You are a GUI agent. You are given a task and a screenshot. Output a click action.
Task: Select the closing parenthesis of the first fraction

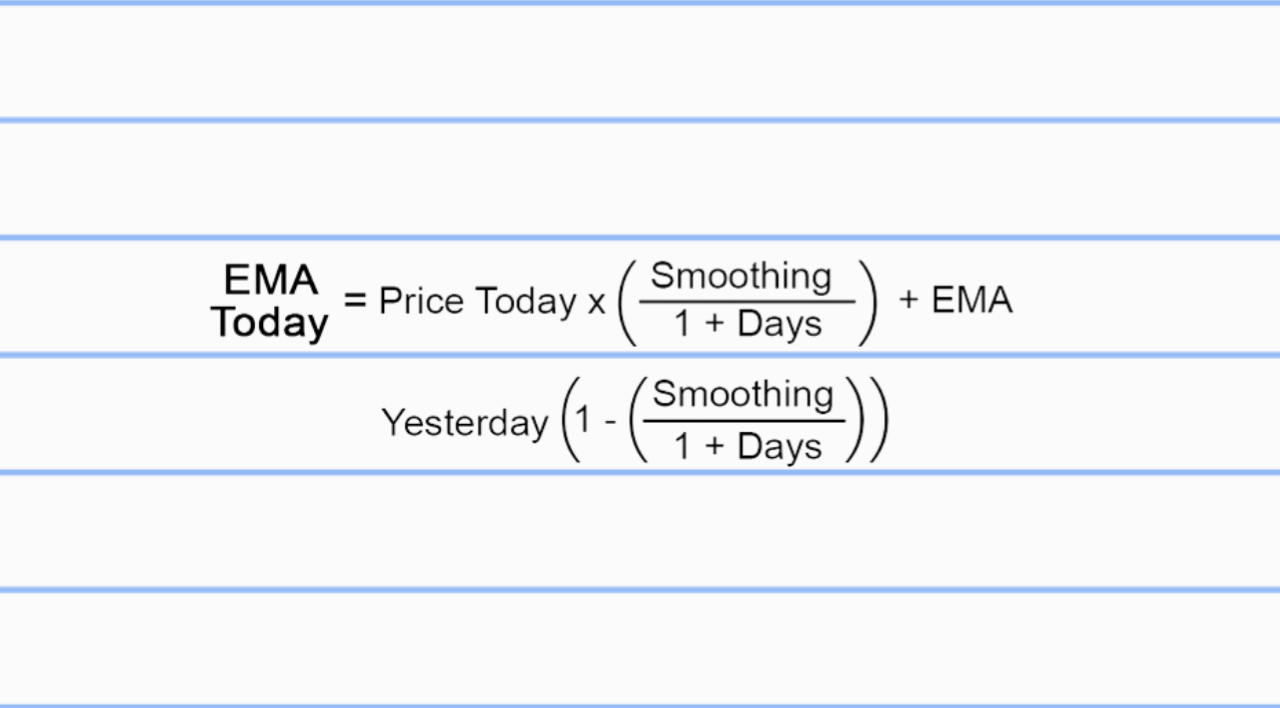(x=868, y=301)
